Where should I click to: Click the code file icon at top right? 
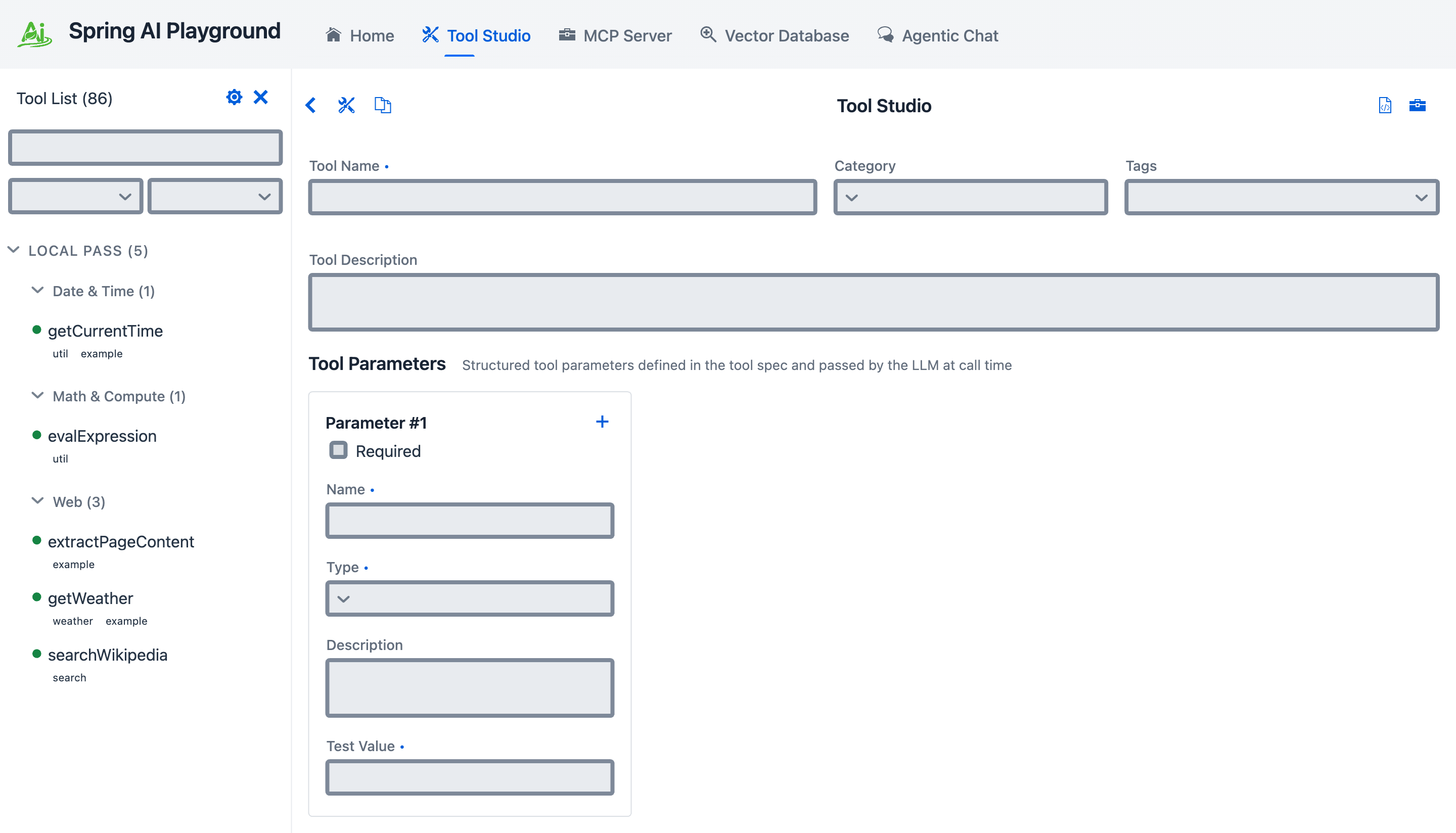(1385, 105)
